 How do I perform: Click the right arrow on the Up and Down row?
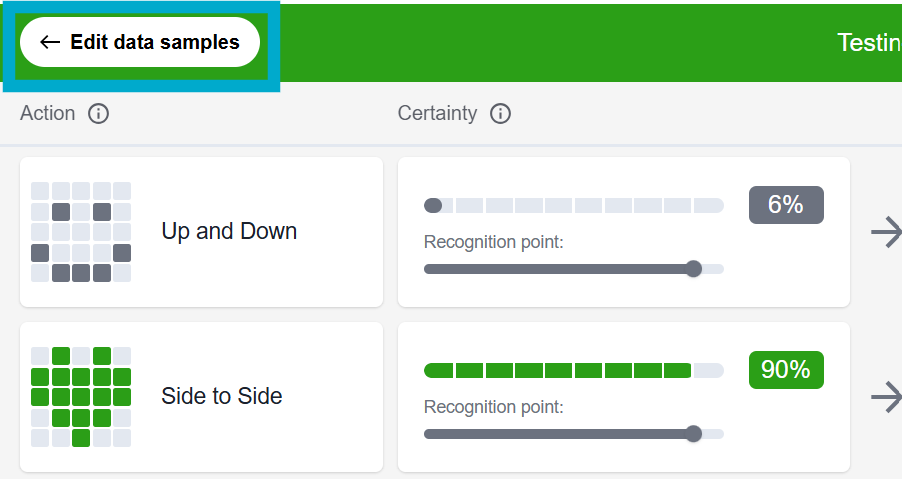[x=886, y=232]
